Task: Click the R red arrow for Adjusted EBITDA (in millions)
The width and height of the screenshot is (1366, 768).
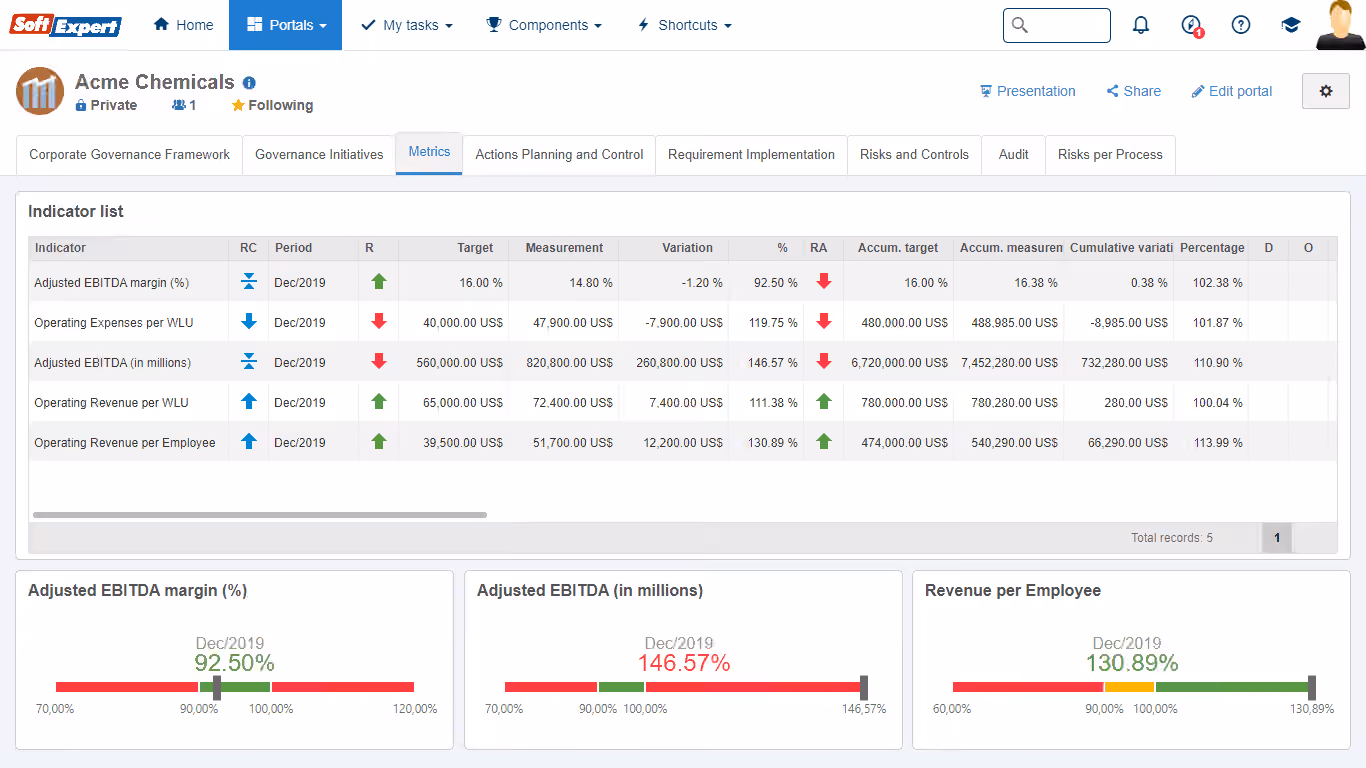Action: pyautogui.click(x=378, y=362)
